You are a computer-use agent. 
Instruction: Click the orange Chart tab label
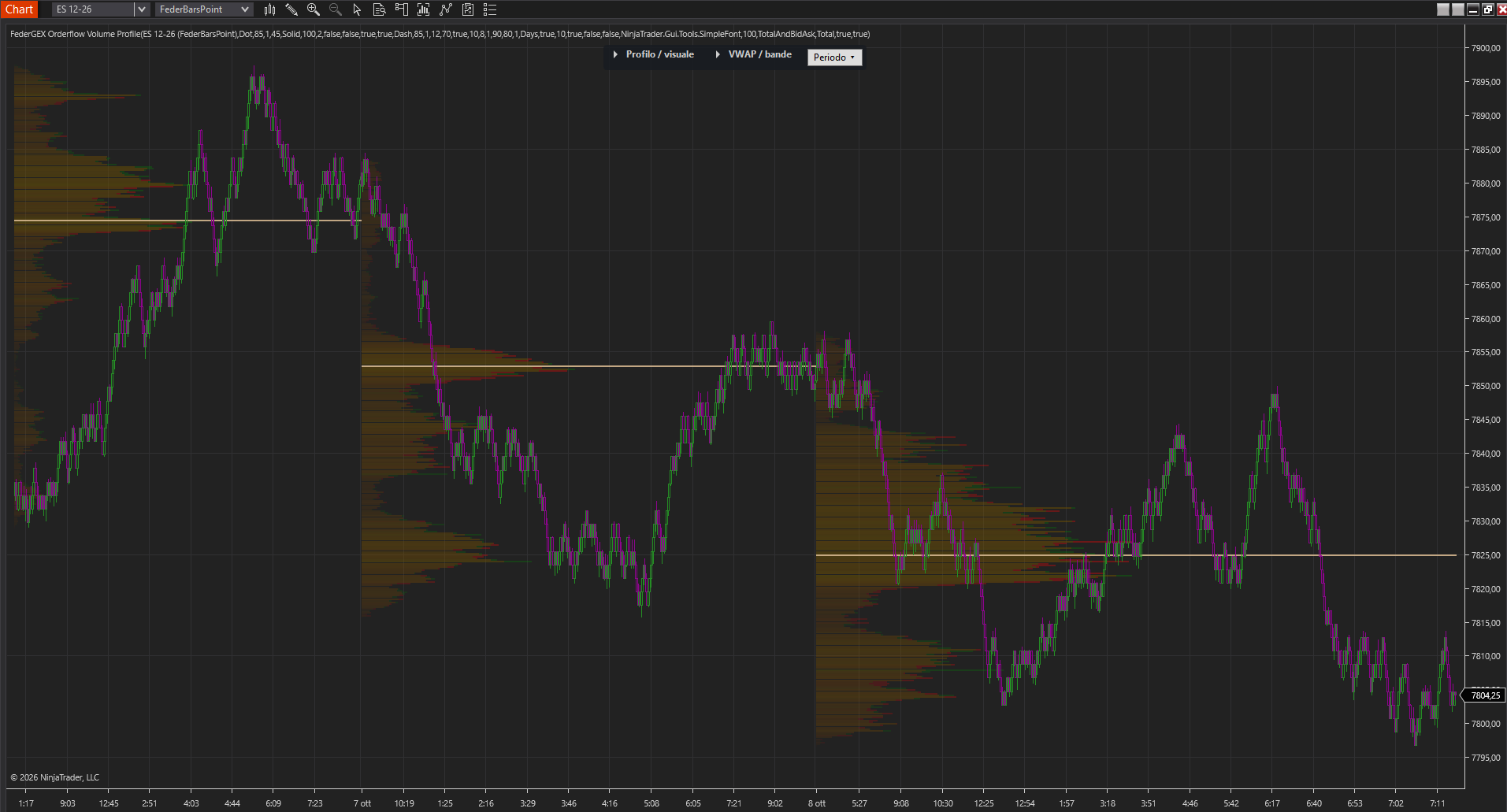pos(19,9)
